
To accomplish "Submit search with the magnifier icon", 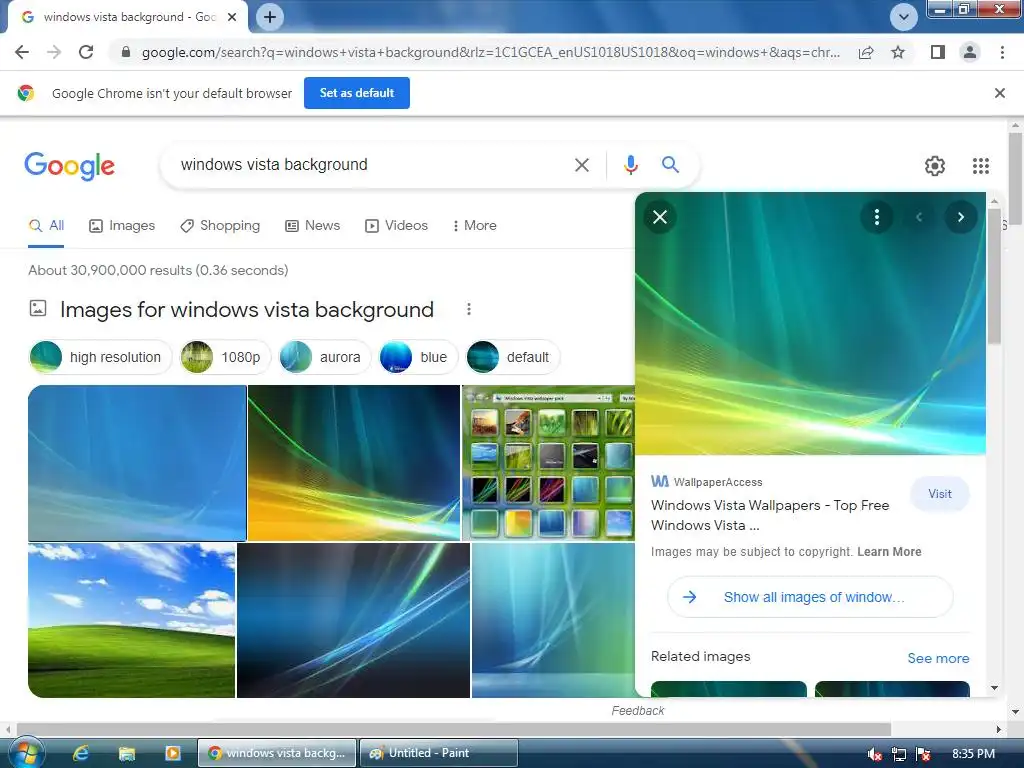I will tap(670, 165).
